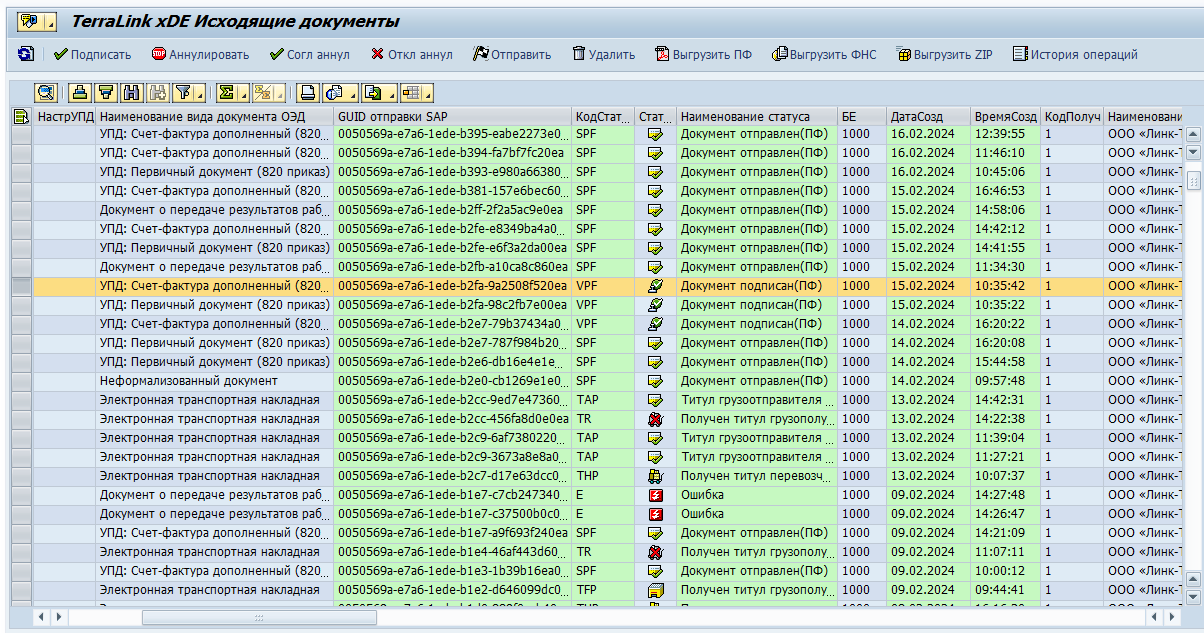Click the Find binoculars icon
The image size is (1204, 633).
131,93
